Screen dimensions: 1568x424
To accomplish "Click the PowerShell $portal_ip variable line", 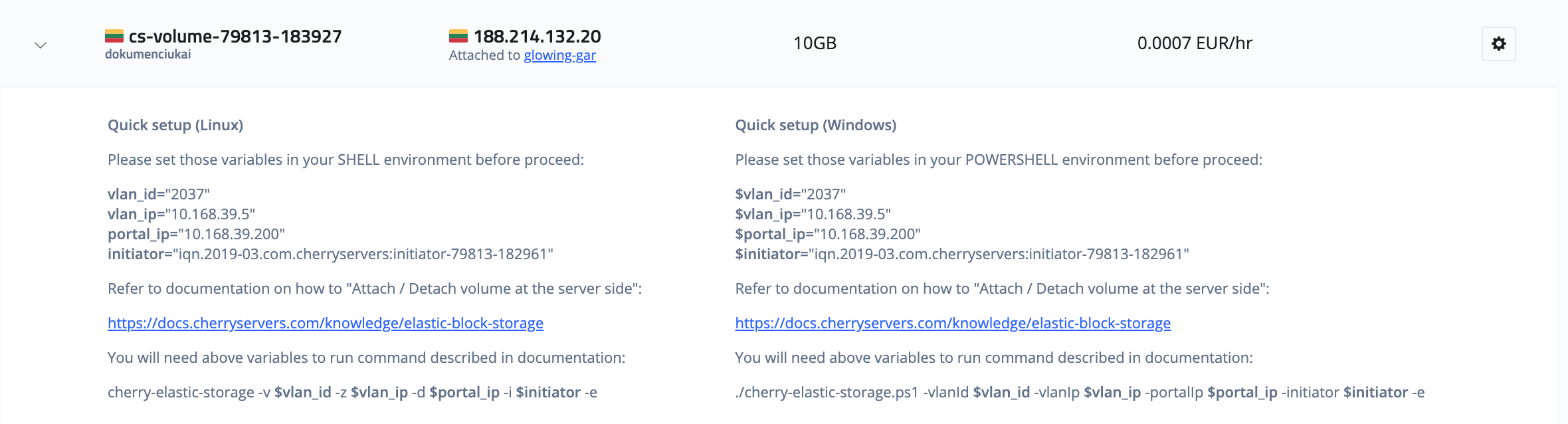I will (x=828, y=234).
